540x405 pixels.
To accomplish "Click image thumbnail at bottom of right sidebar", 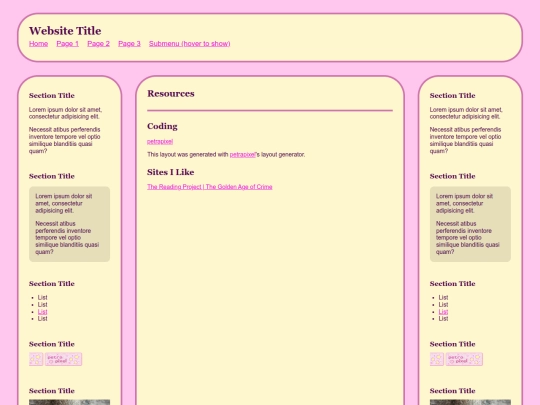I will [470, 402].
